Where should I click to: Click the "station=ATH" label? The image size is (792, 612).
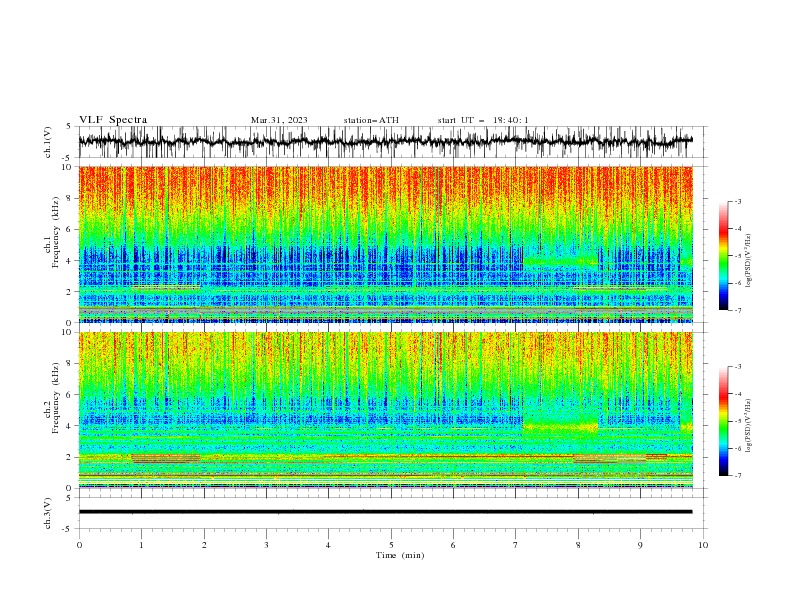[371, 120]
